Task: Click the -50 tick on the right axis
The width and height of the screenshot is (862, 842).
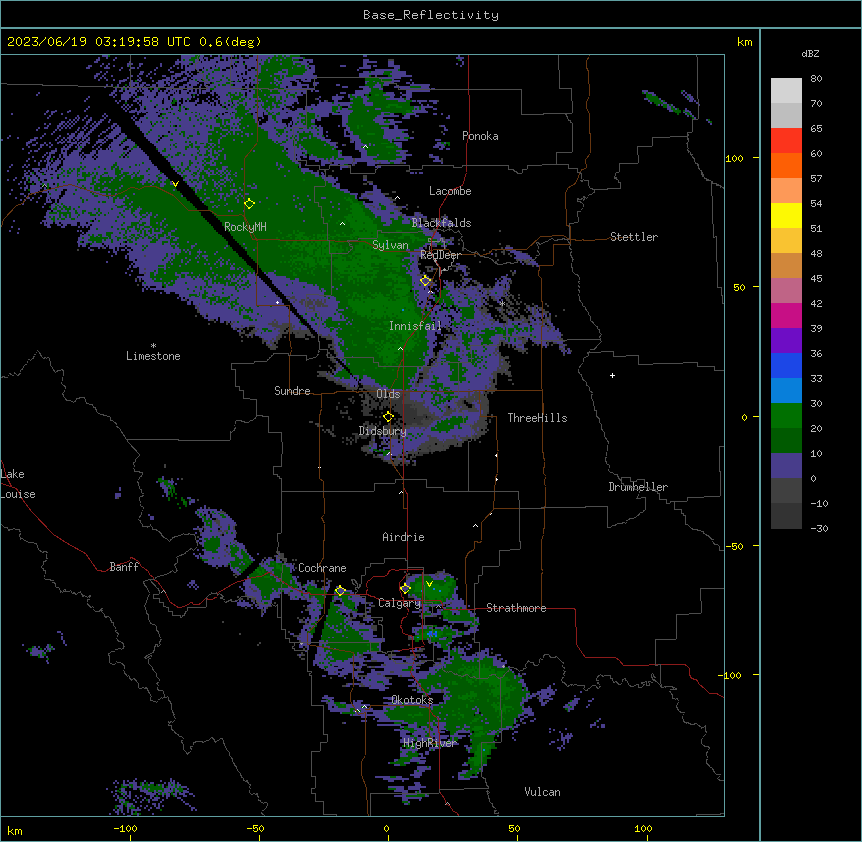Action: [734, 546]
